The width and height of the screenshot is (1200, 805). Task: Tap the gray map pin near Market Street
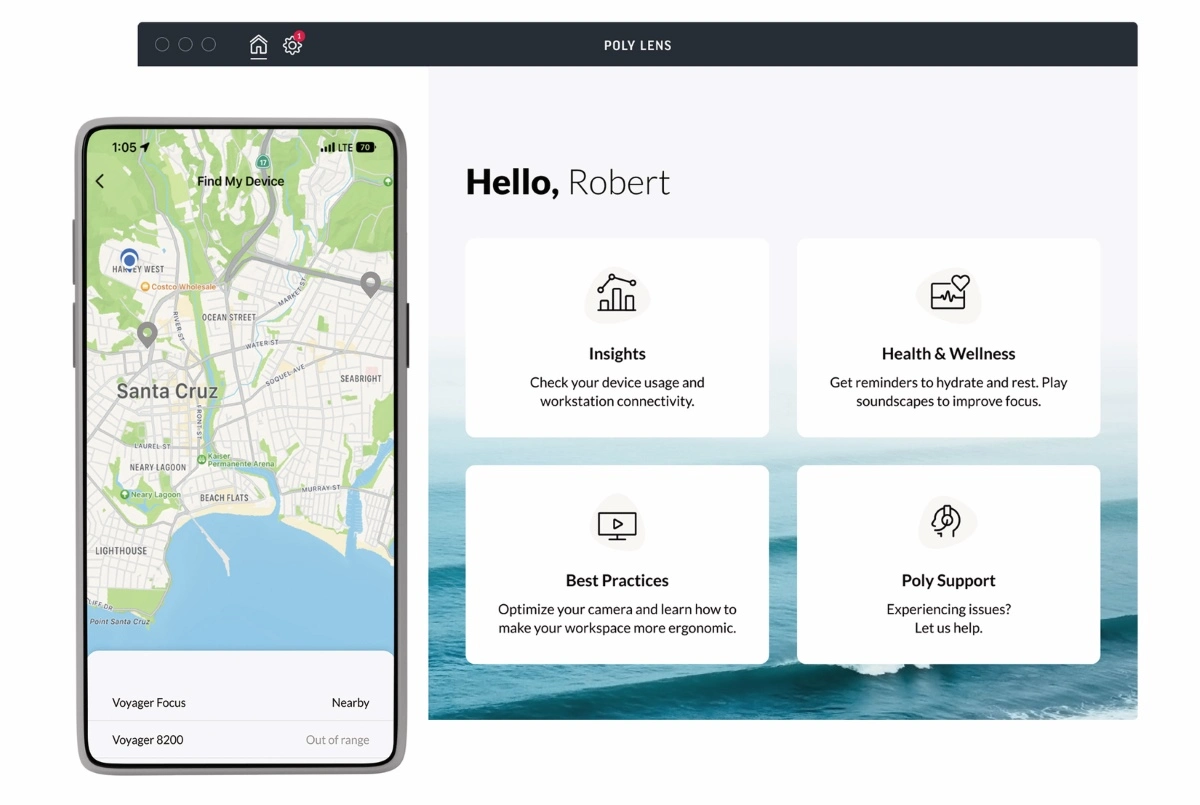pos(370,284)
